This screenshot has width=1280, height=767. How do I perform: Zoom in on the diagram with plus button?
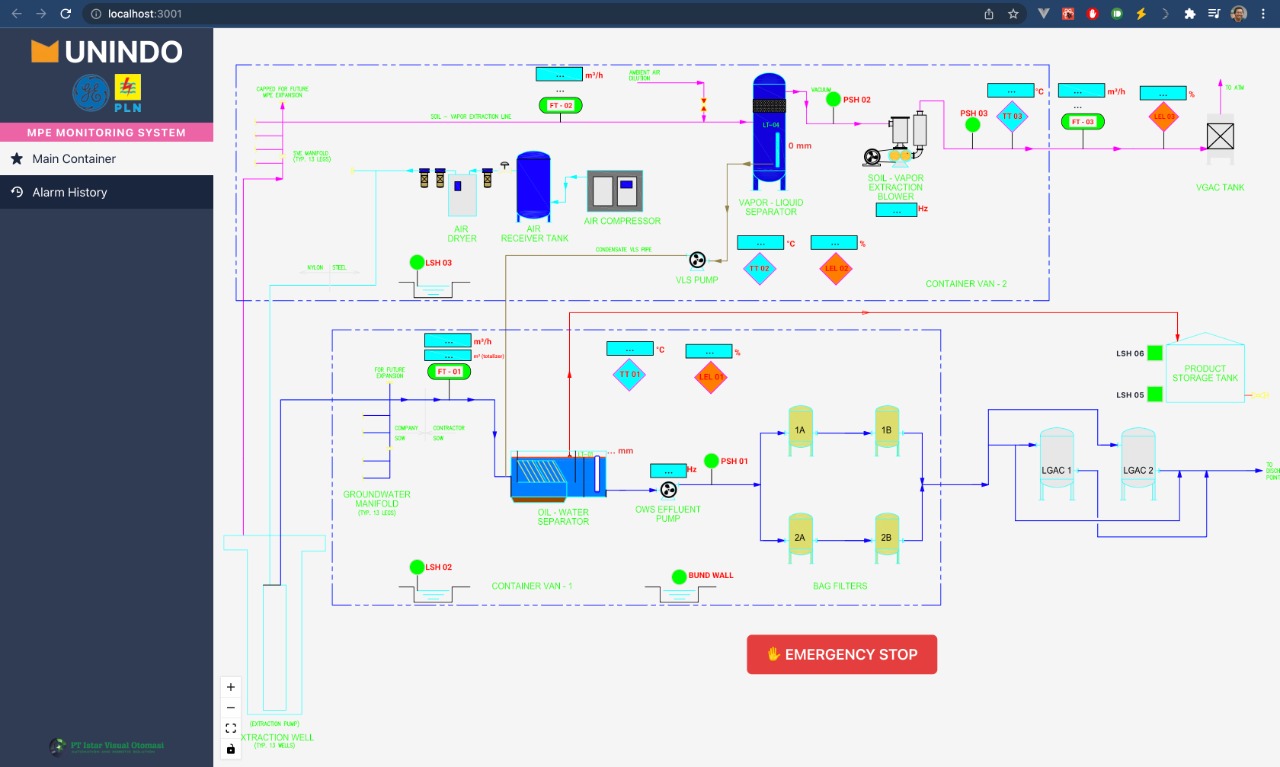(x=231, y=687)
